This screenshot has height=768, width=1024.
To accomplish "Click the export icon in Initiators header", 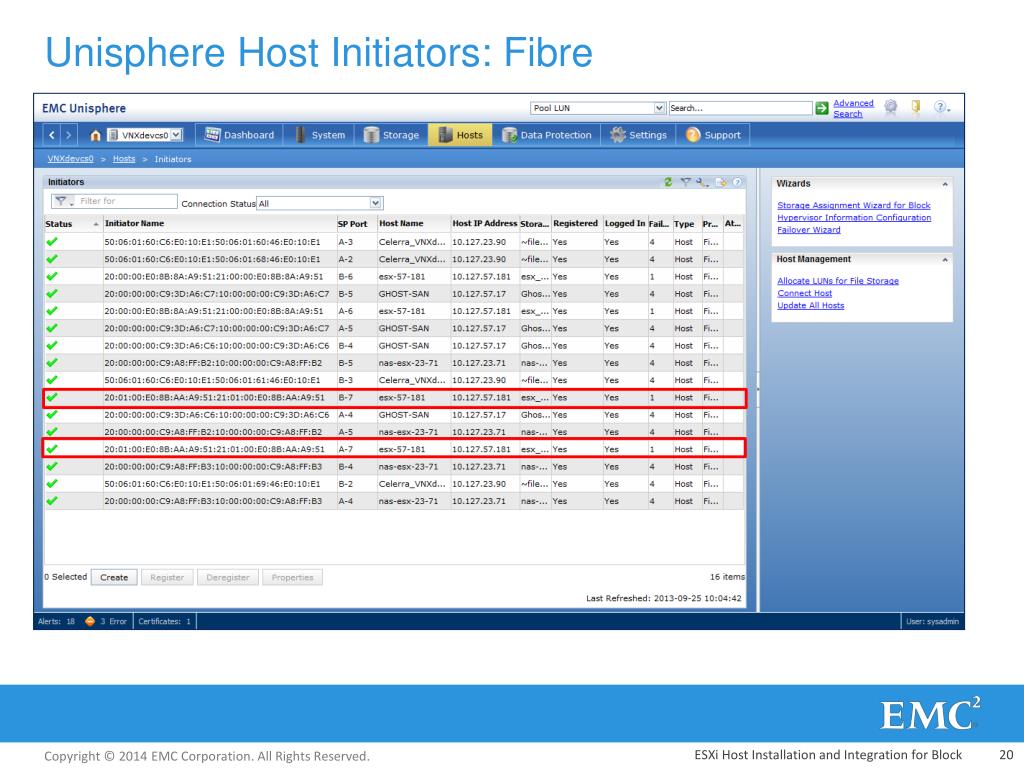I will [x=721, y=182].
